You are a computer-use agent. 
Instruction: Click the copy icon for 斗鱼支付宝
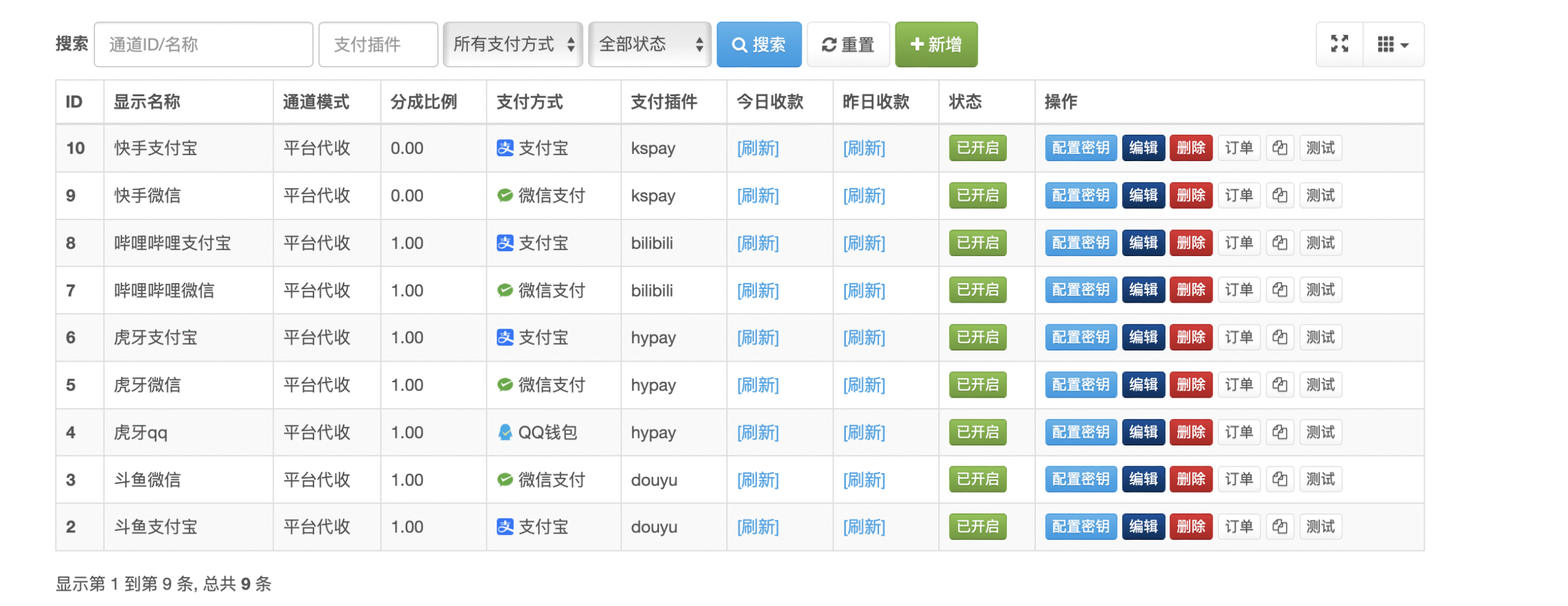pos(1280,526)
